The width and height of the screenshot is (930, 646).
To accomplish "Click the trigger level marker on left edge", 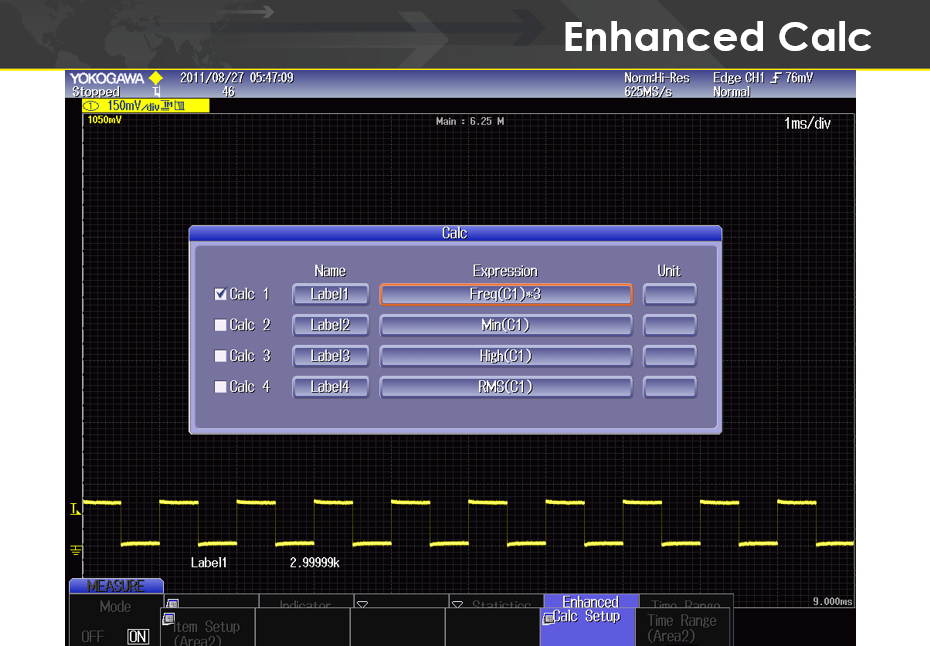I will point(74,510).
